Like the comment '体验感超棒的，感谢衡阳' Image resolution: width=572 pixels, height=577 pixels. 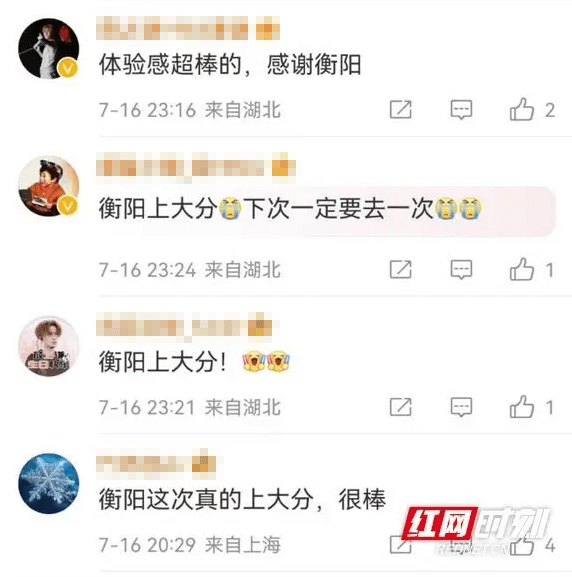tap(522, 110)
